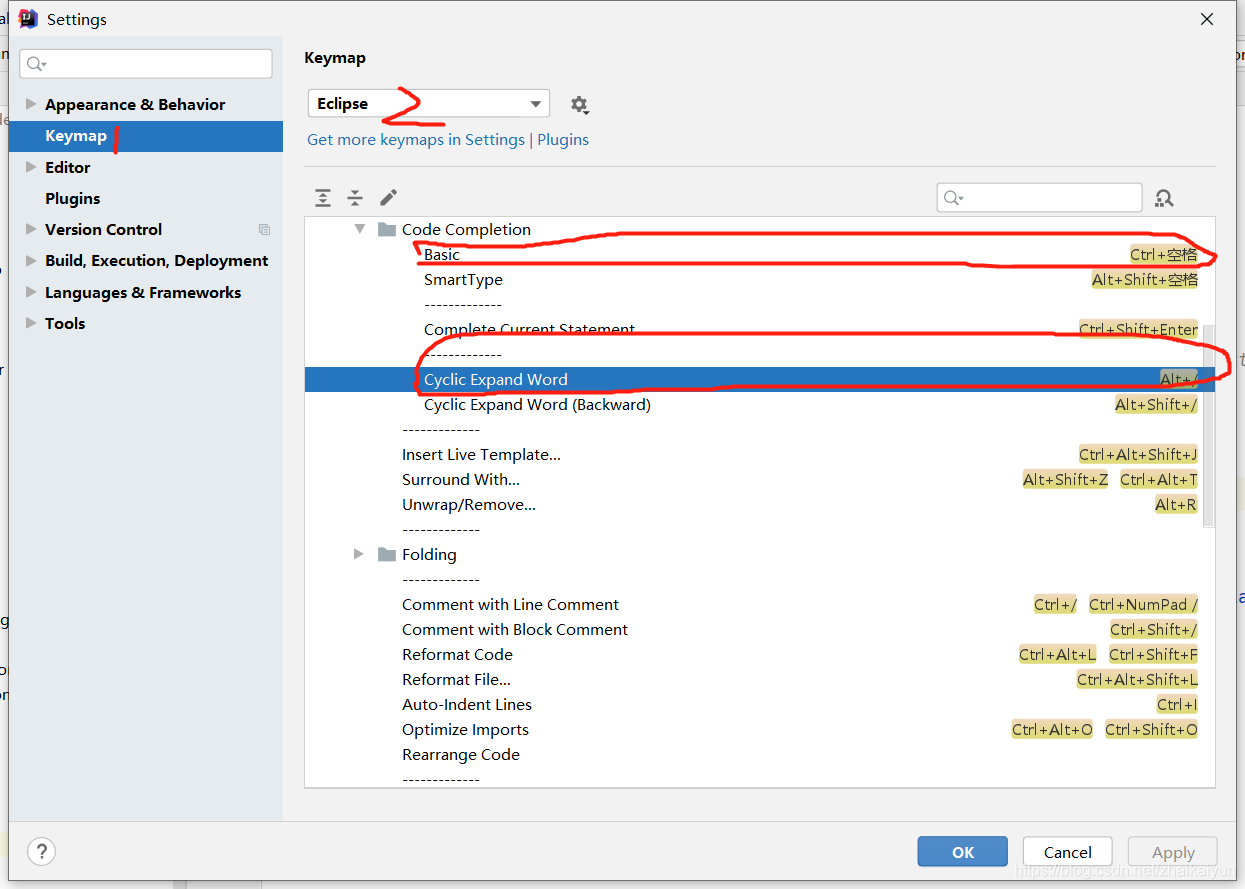Open Appearance & Behavior settings page

click(x=135, y=104)
